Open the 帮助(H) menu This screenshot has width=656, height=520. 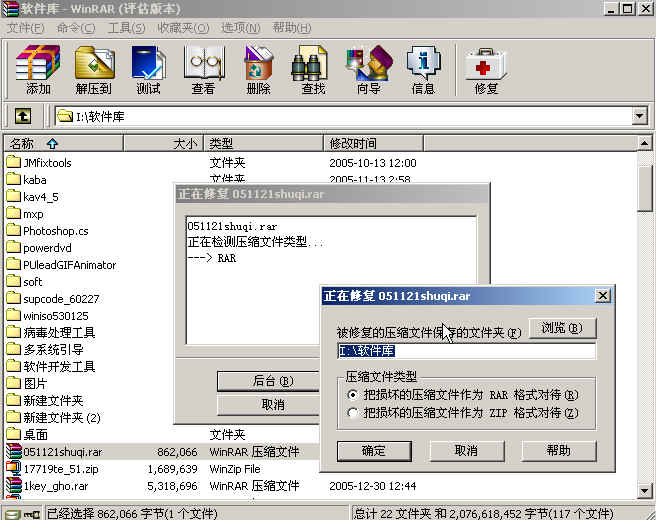coord(292,28)
